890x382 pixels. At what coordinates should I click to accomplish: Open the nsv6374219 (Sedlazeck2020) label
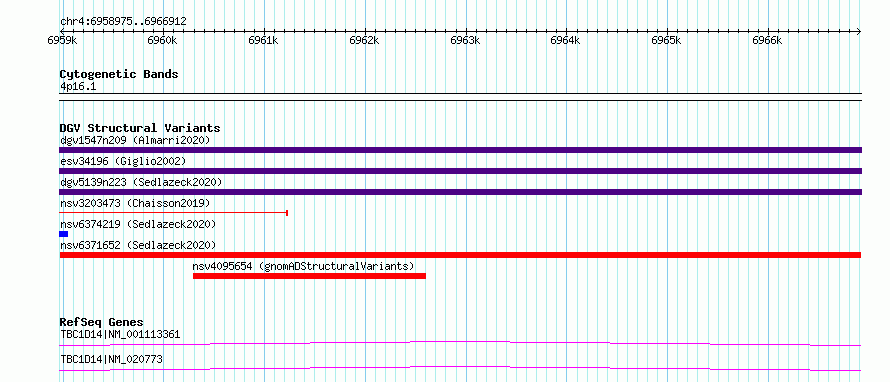coord(138,224)
